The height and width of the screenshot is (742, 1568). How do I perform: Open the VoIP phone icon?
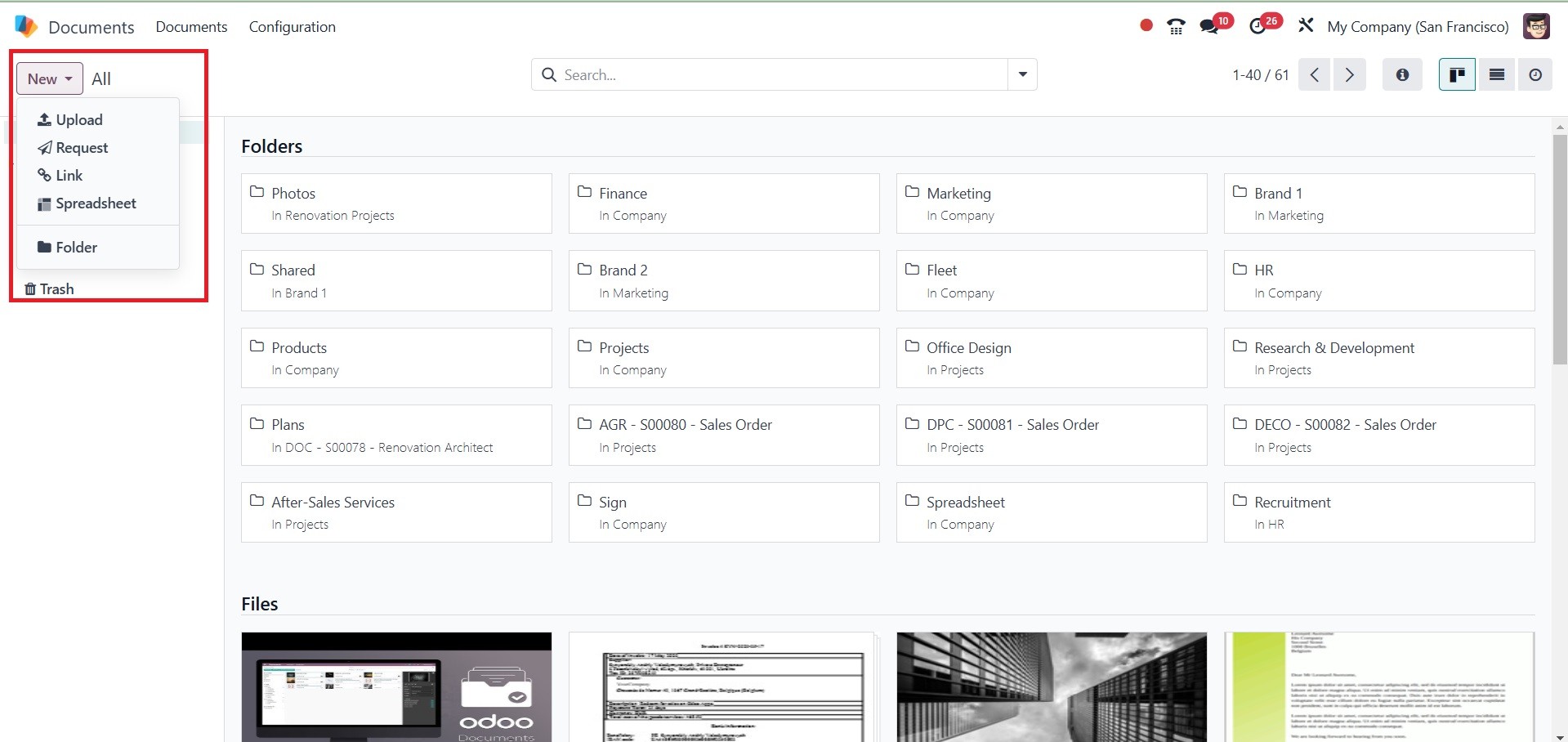[x=1176, y=27]
